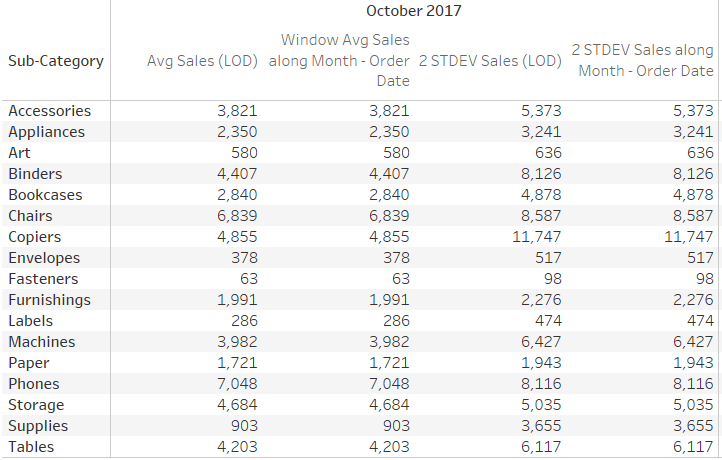Click the Appliances row label
Screen dimensions: 722x460
coord(46,132)
